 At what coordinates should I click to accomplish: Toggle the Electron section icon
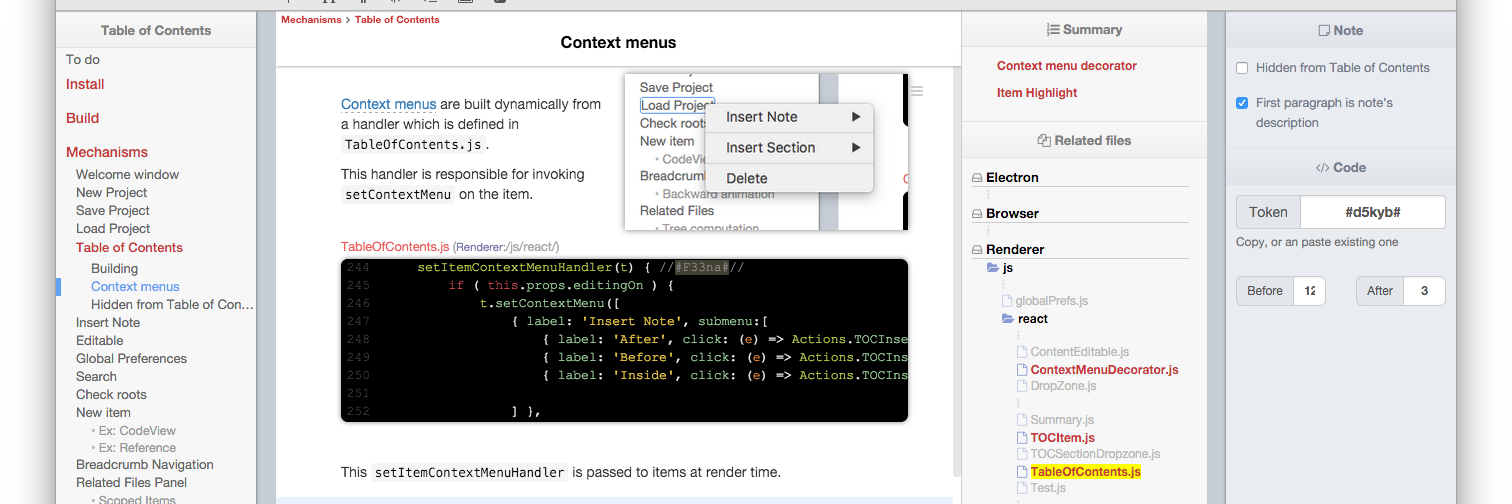pos(977,178)
